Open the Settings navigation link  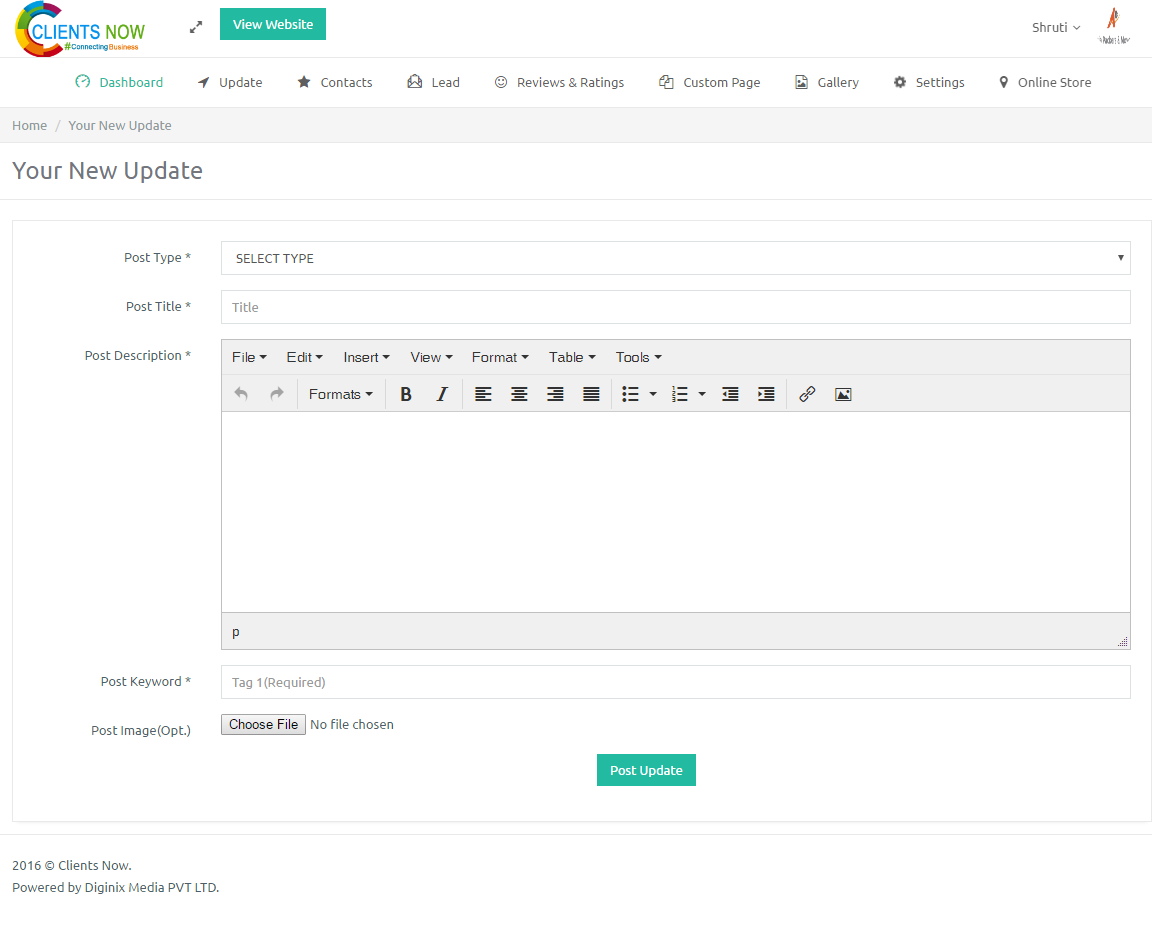[x=929, y=82]
